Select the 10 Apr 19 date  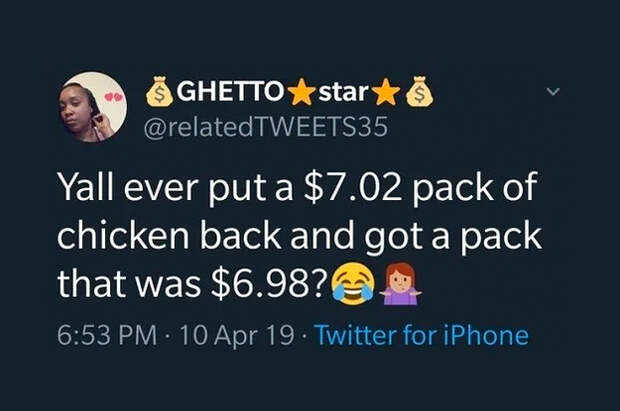point(237,335)
